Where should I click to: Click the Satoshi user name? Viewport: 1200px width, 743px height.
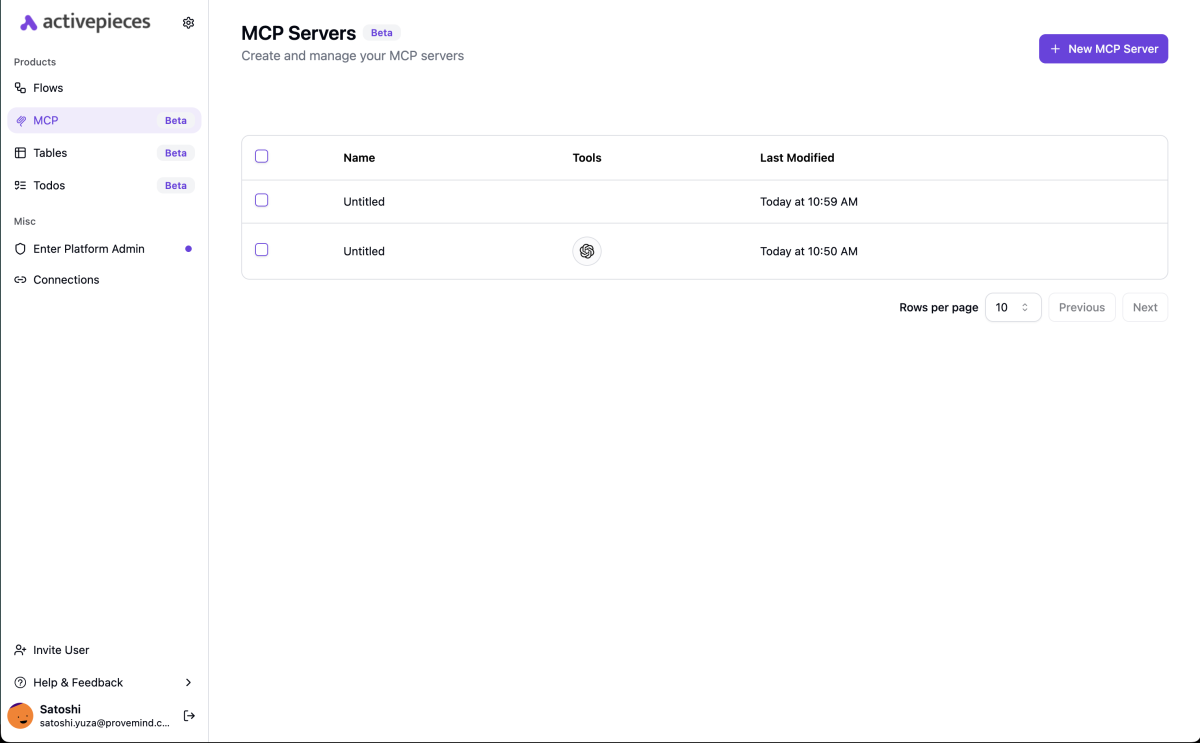tap(60, 709)
